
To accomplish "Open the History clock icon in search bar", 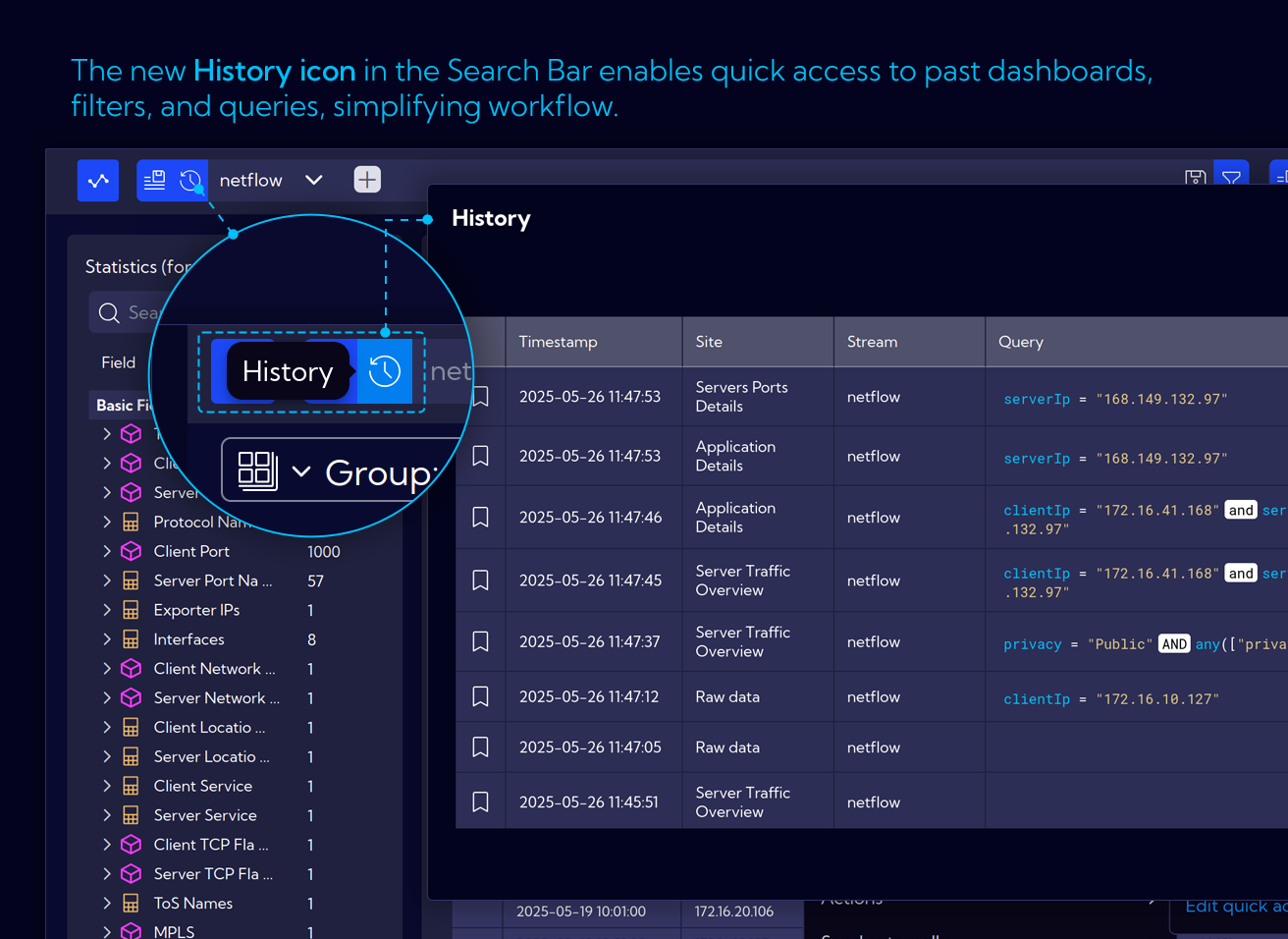I will point(190,181).
